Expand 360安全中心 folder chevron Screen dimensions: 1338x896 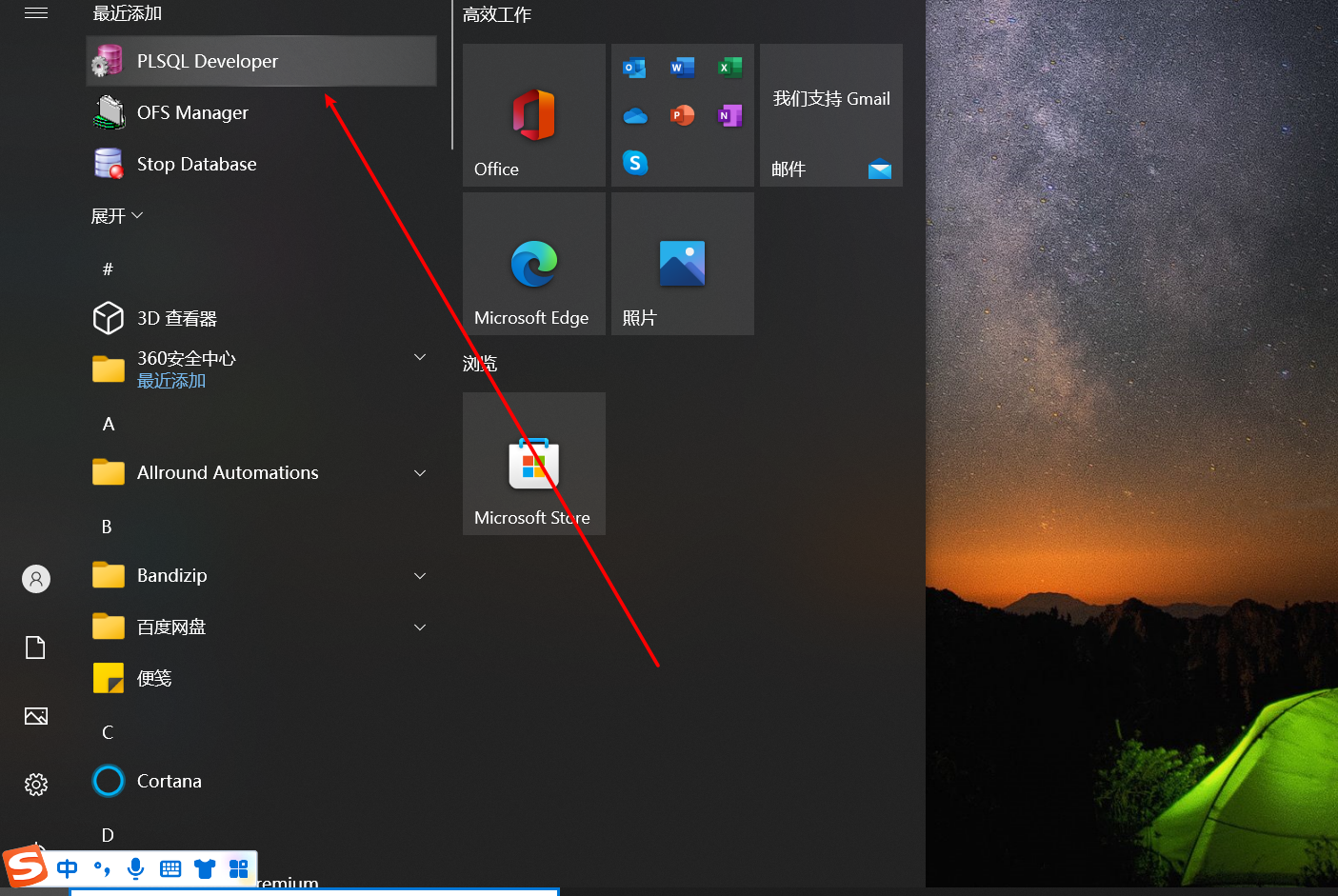pyautogui.click(x=420, y=357)
